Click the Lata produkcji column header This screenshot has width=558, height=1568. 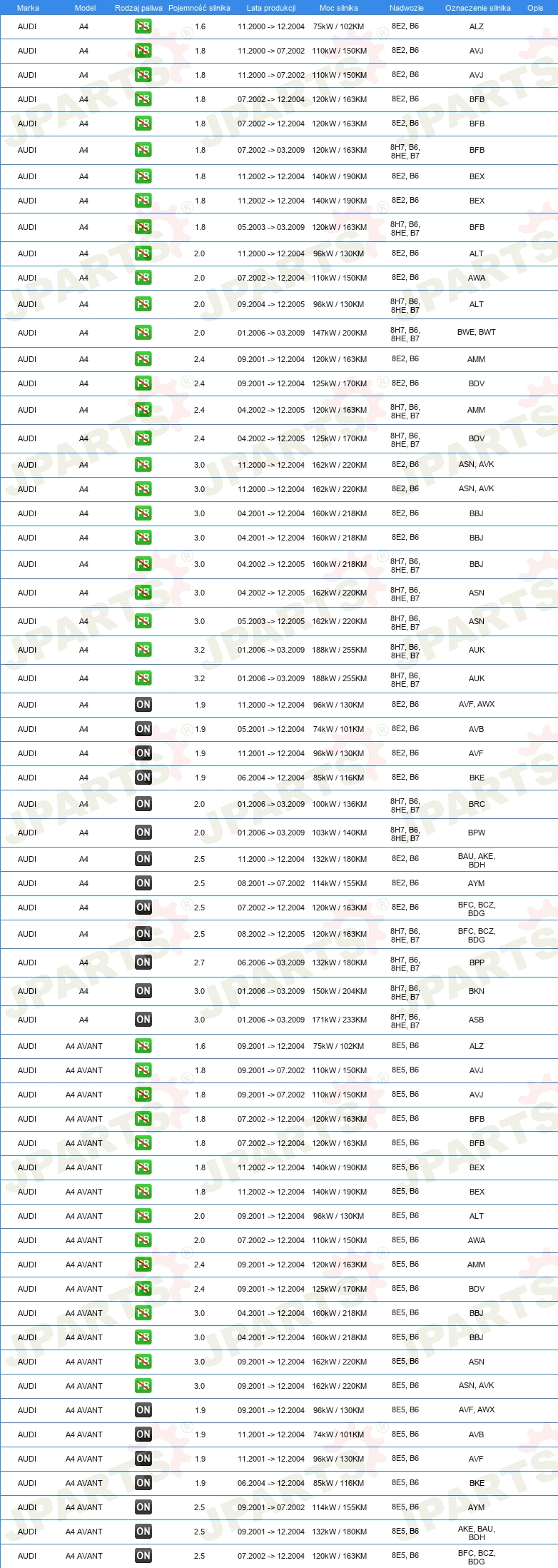click(271, 8)
